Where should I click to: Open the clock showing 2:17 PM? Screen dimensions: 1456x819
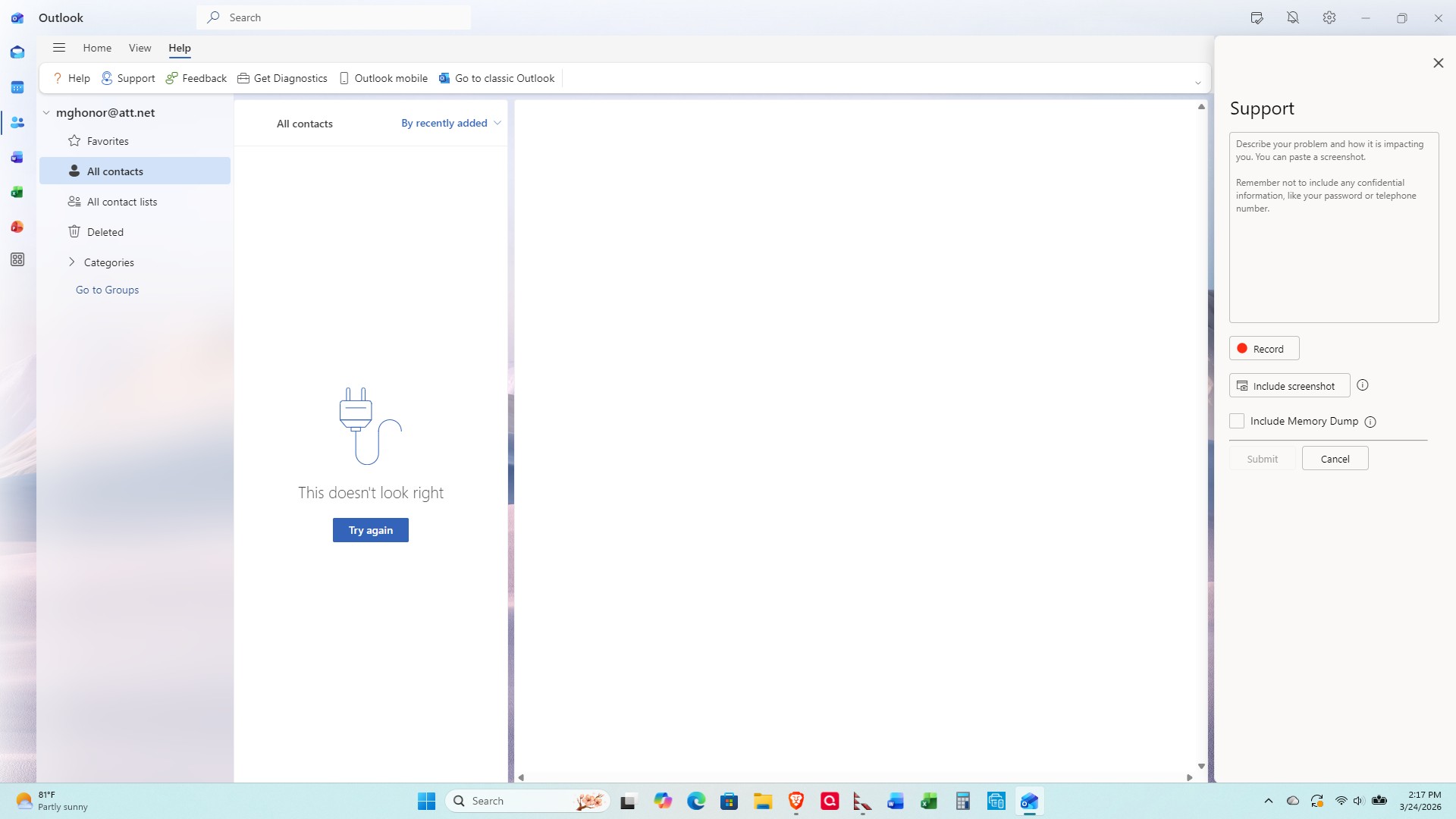[1421, 801]
